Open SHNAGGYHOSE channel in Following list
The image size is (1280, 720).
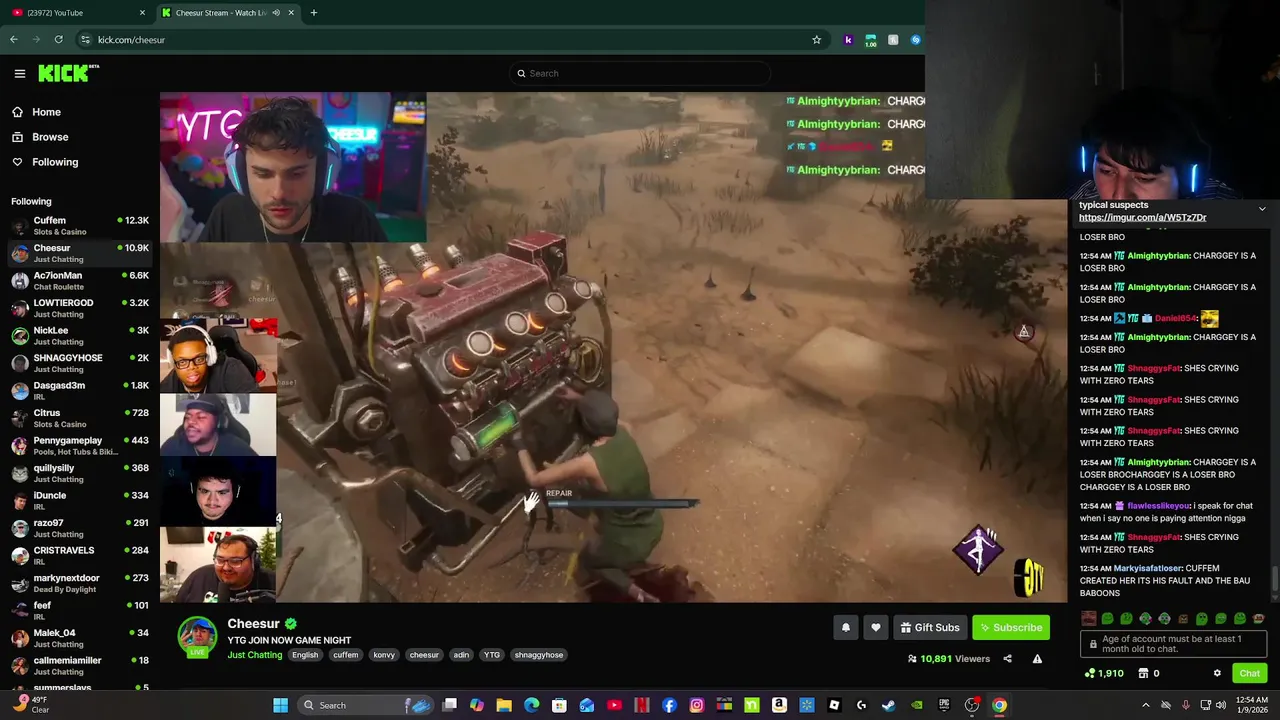(x=80, y=363)
